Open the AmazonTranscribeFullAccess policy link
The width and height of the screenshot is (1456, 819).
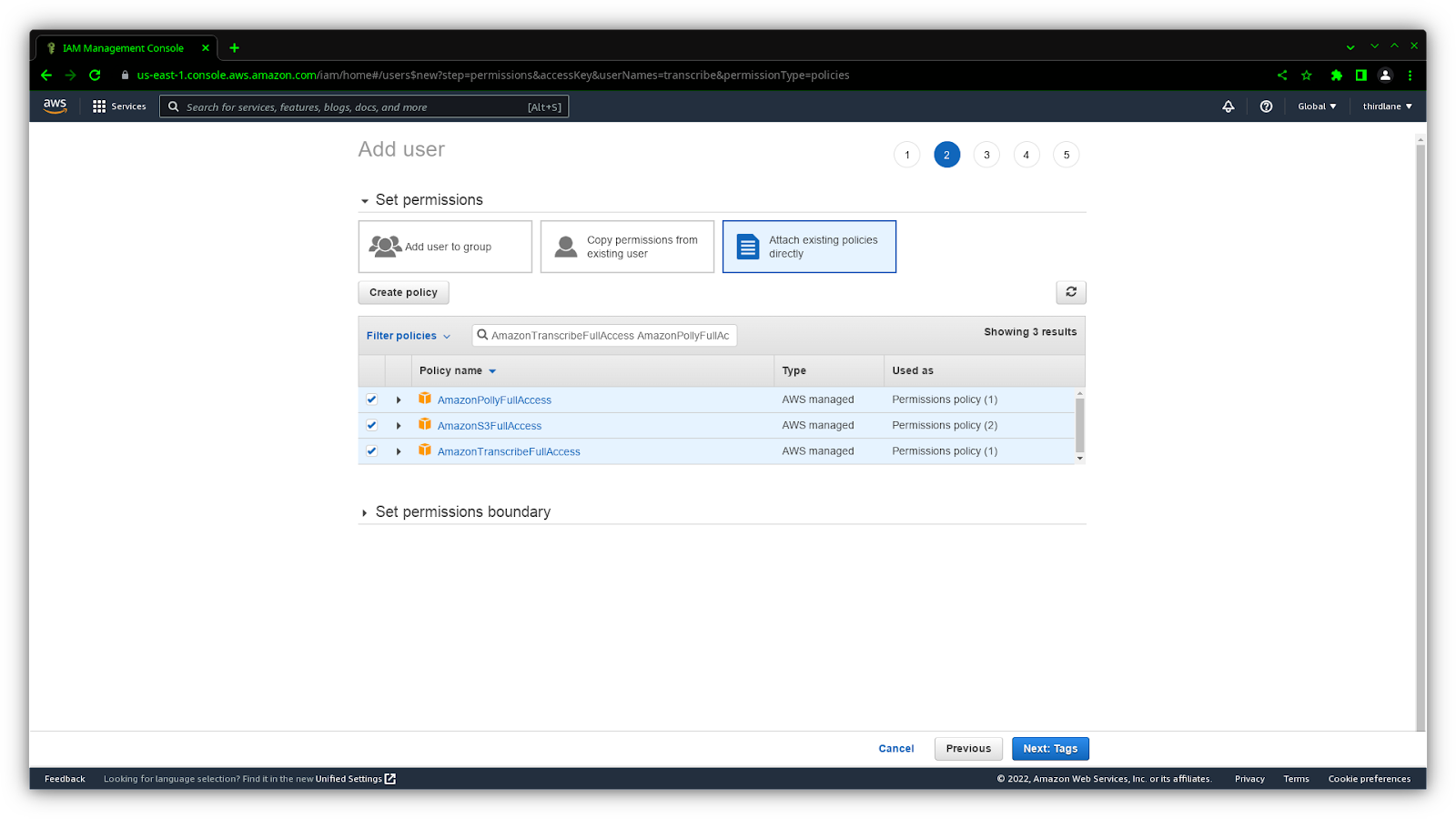[x=509, y=451]
